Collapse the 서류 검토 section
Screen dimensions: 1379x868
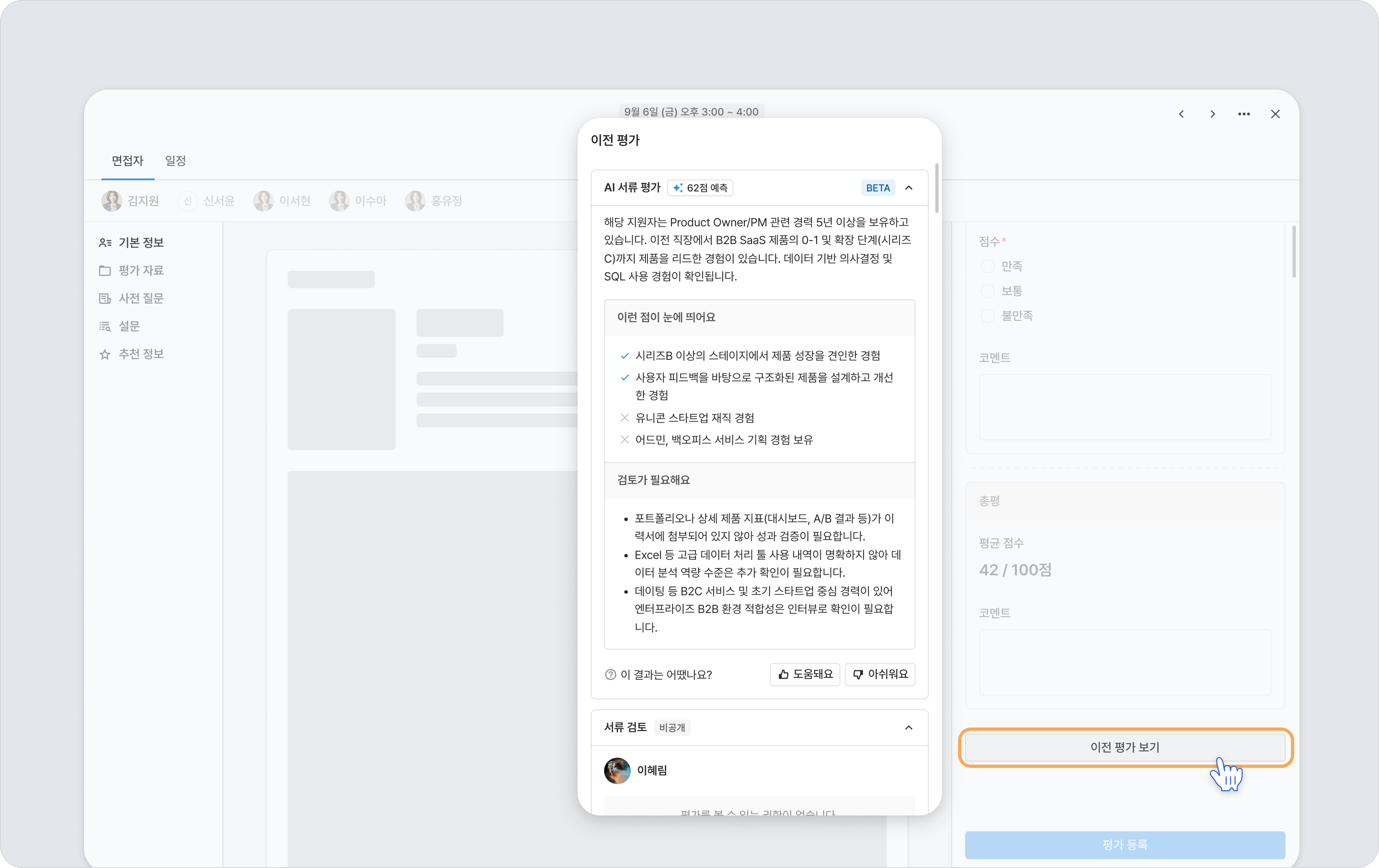pos(909,728)
